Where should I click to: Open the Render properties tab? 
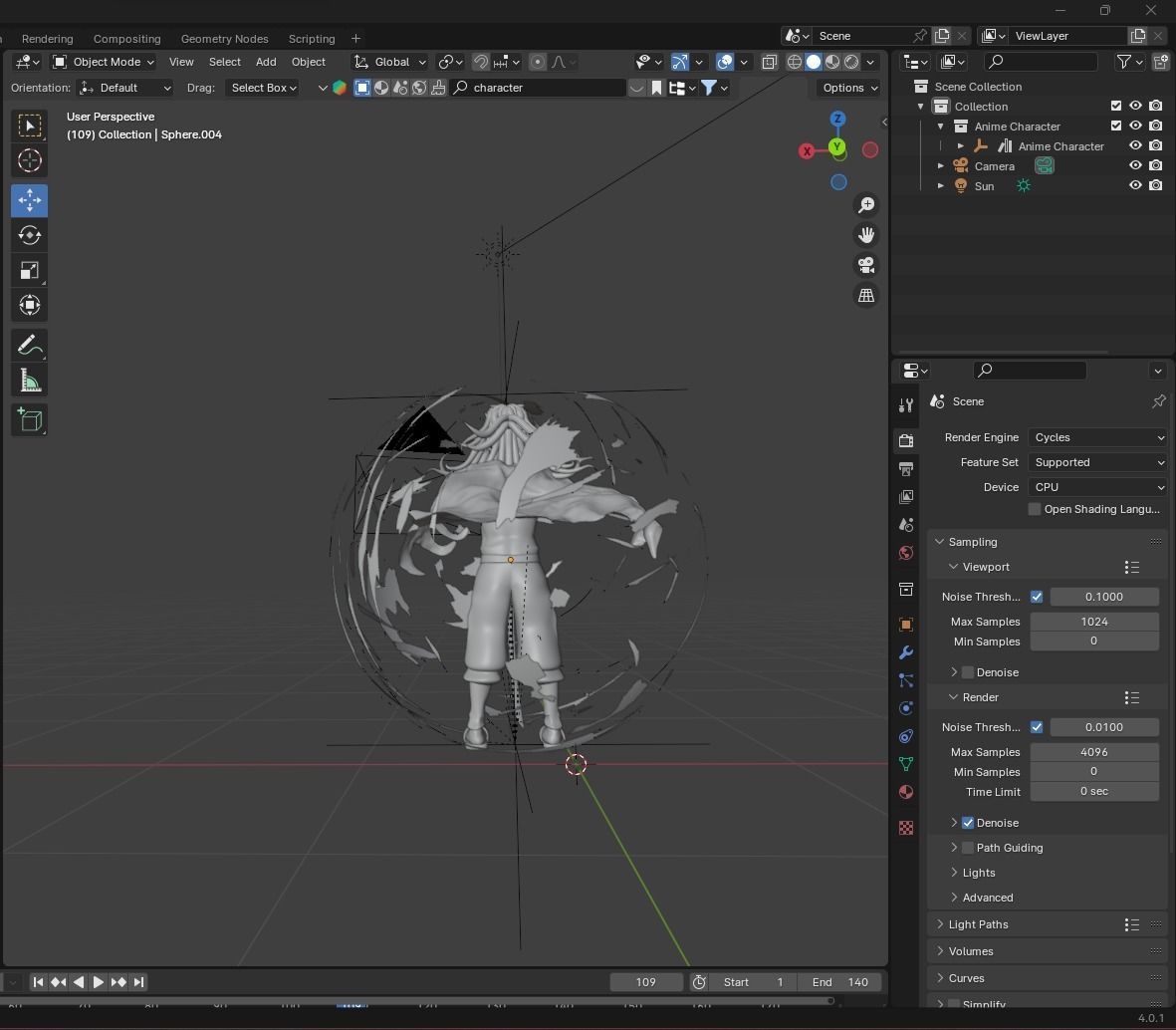tap(906, 440)
